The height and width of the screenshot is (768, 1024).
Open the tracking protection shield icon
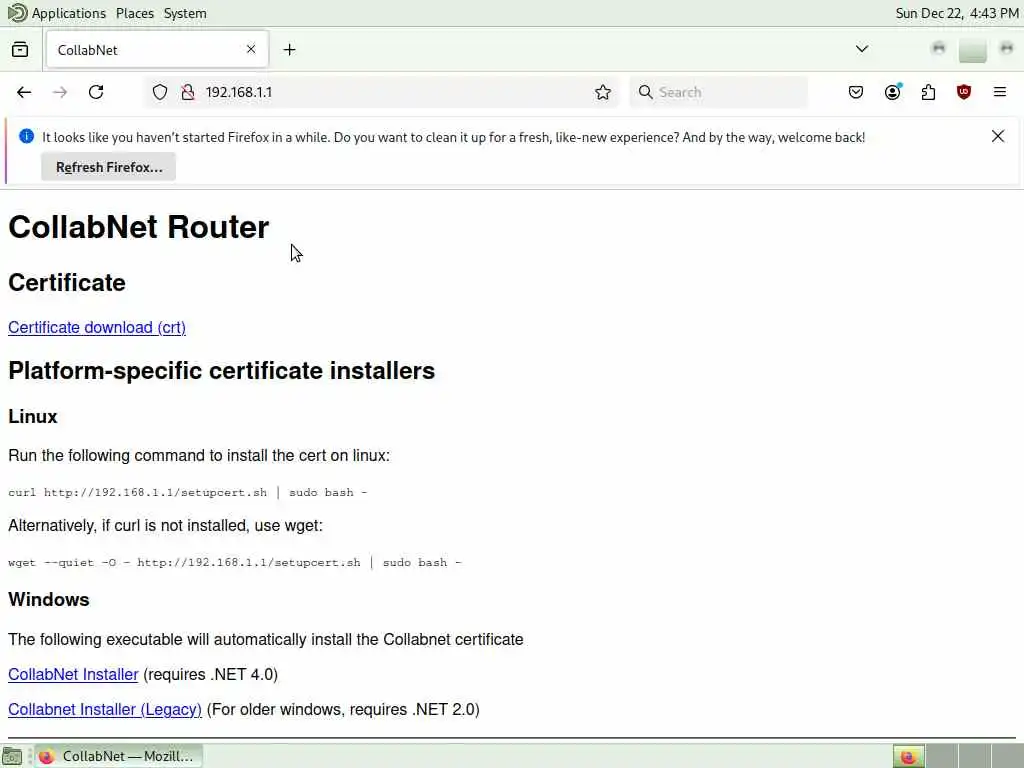tap(159, 92)
